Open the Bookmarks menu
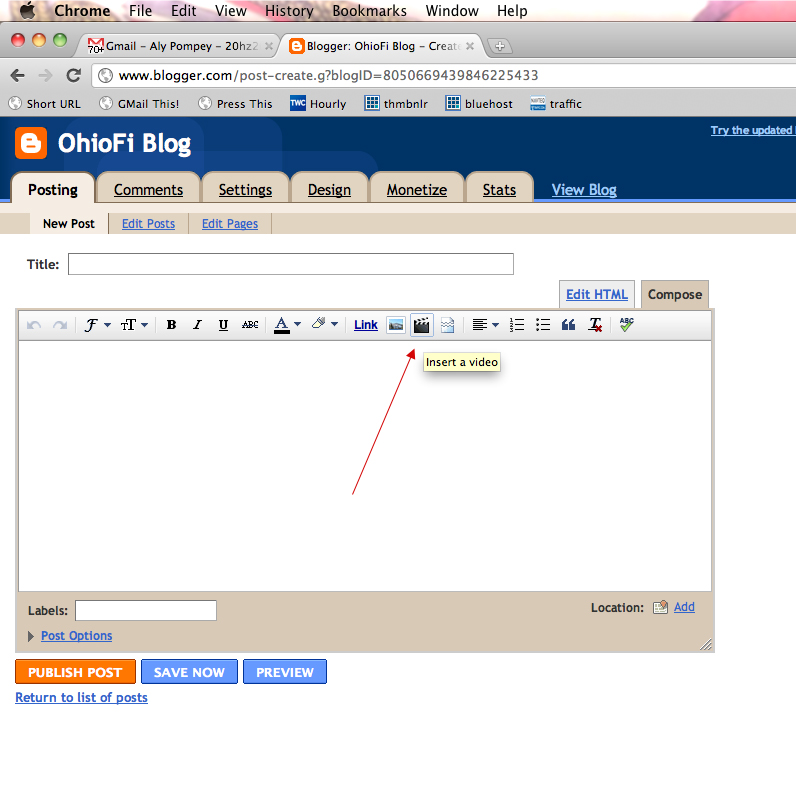Viewport: 796px width, 796px height. 369,11
